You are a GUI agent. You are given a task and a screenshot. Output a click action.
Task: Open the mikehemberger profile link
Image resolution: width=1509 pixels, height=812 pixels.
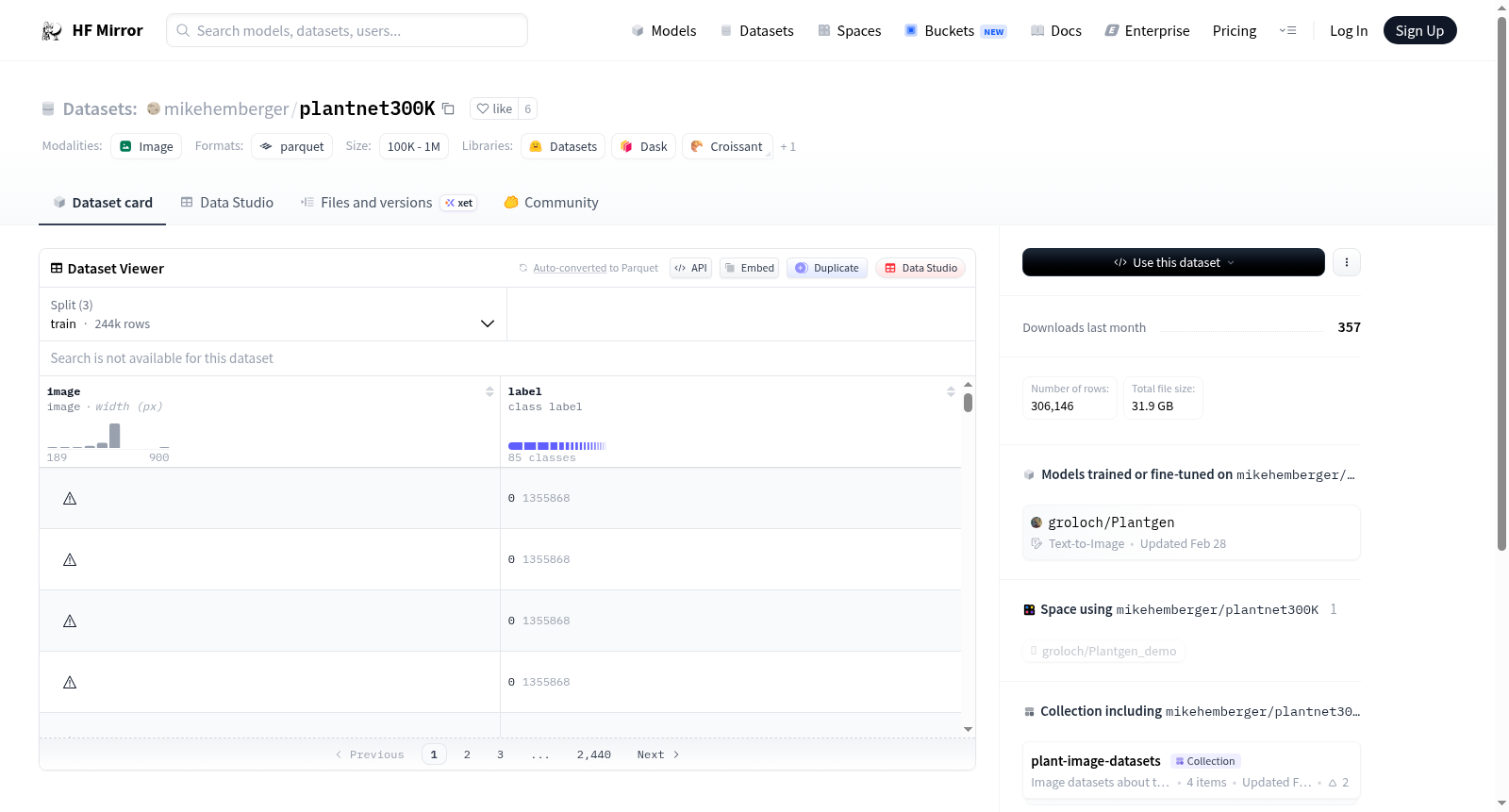pos(226,108)
